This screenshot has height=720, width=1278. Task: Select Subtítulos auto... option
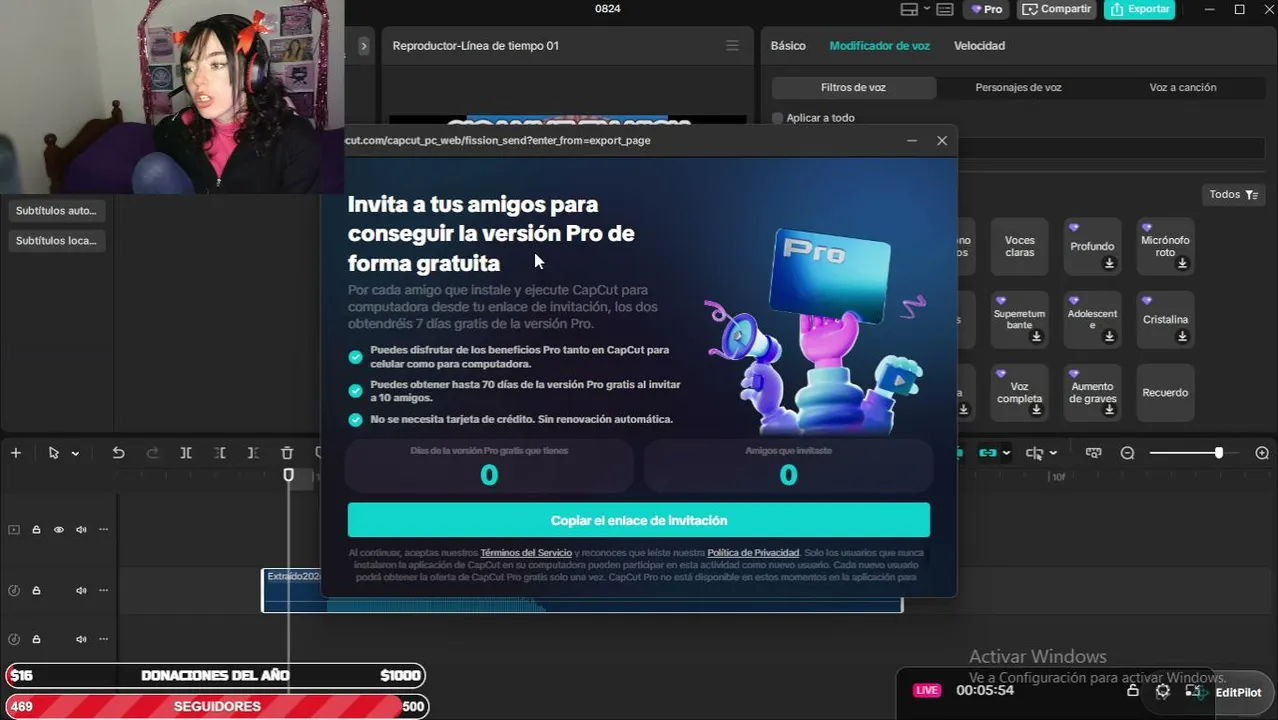56,211
